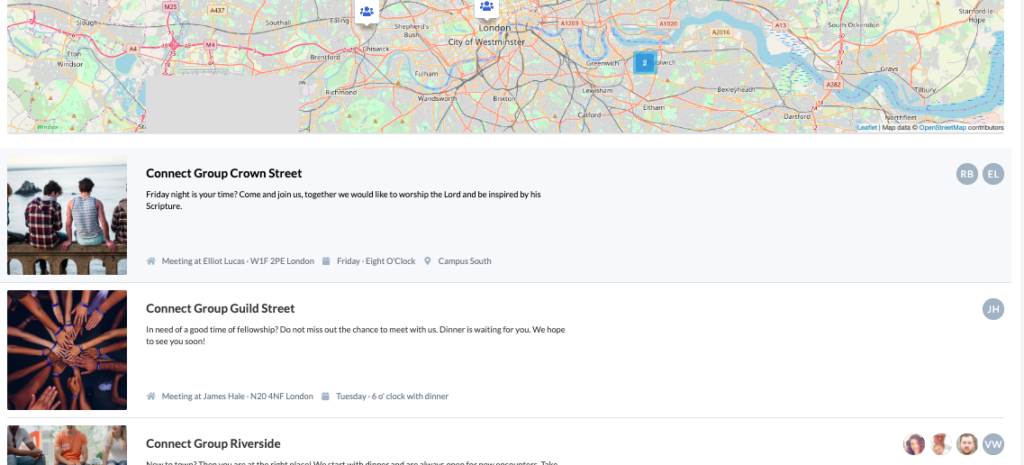The width and height of the screenshot is (1024, 465).
Task: Open Connect Group Riverside title
Action: [x=213, y=443]
